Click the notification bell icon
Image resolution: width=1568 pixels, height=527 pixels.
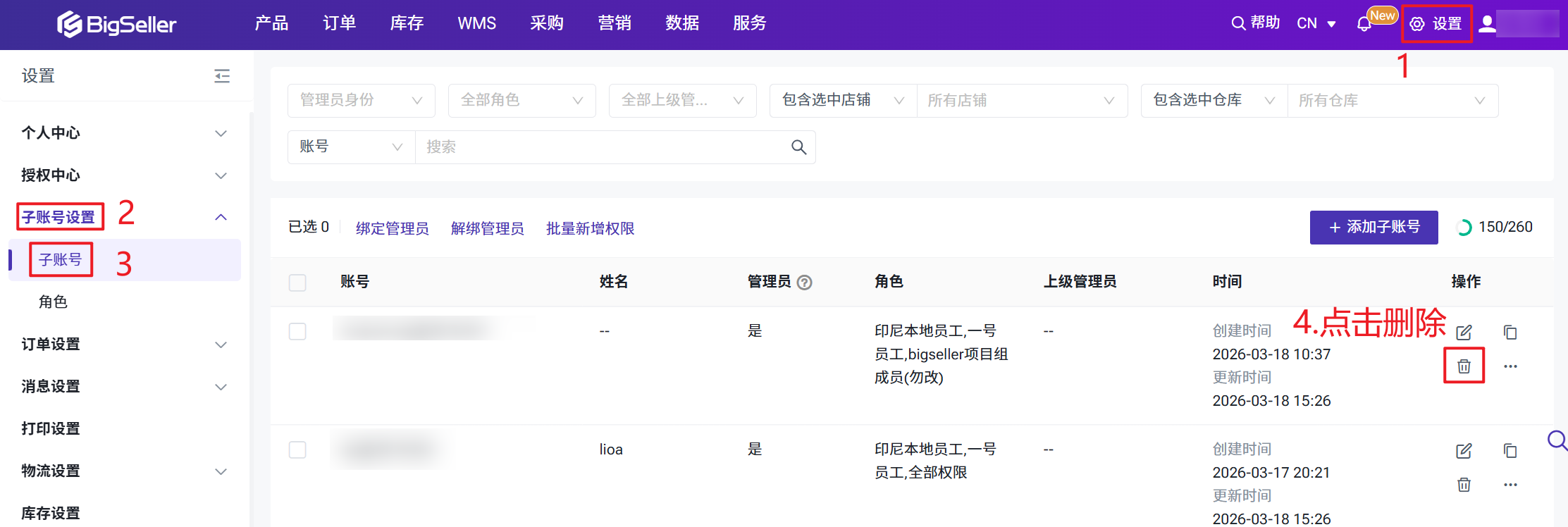[x=1364, y=24]
